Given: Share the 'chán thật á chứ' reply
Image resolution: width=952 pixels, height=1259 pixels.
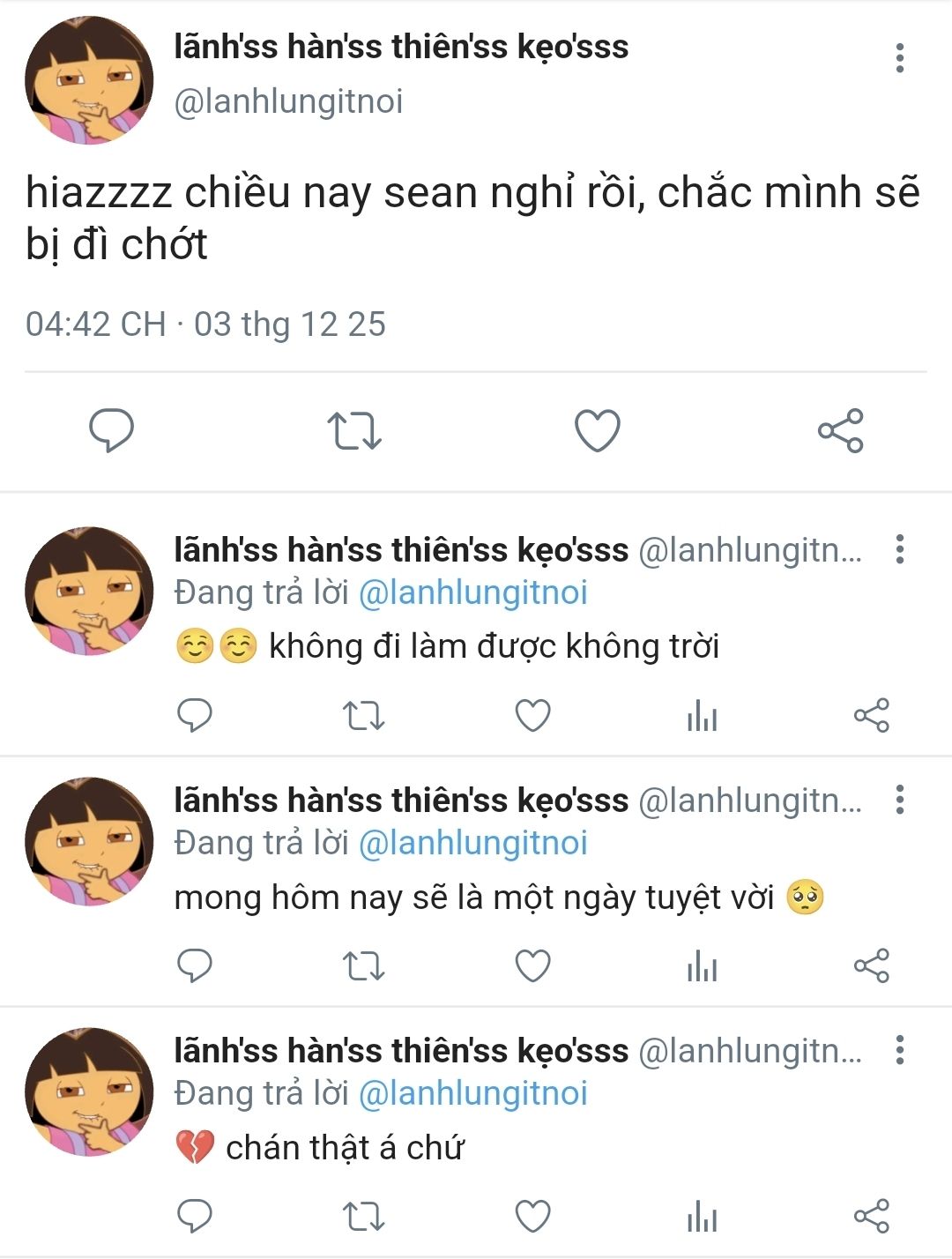Looking at the screenshot, I should tap(871, 1217).
